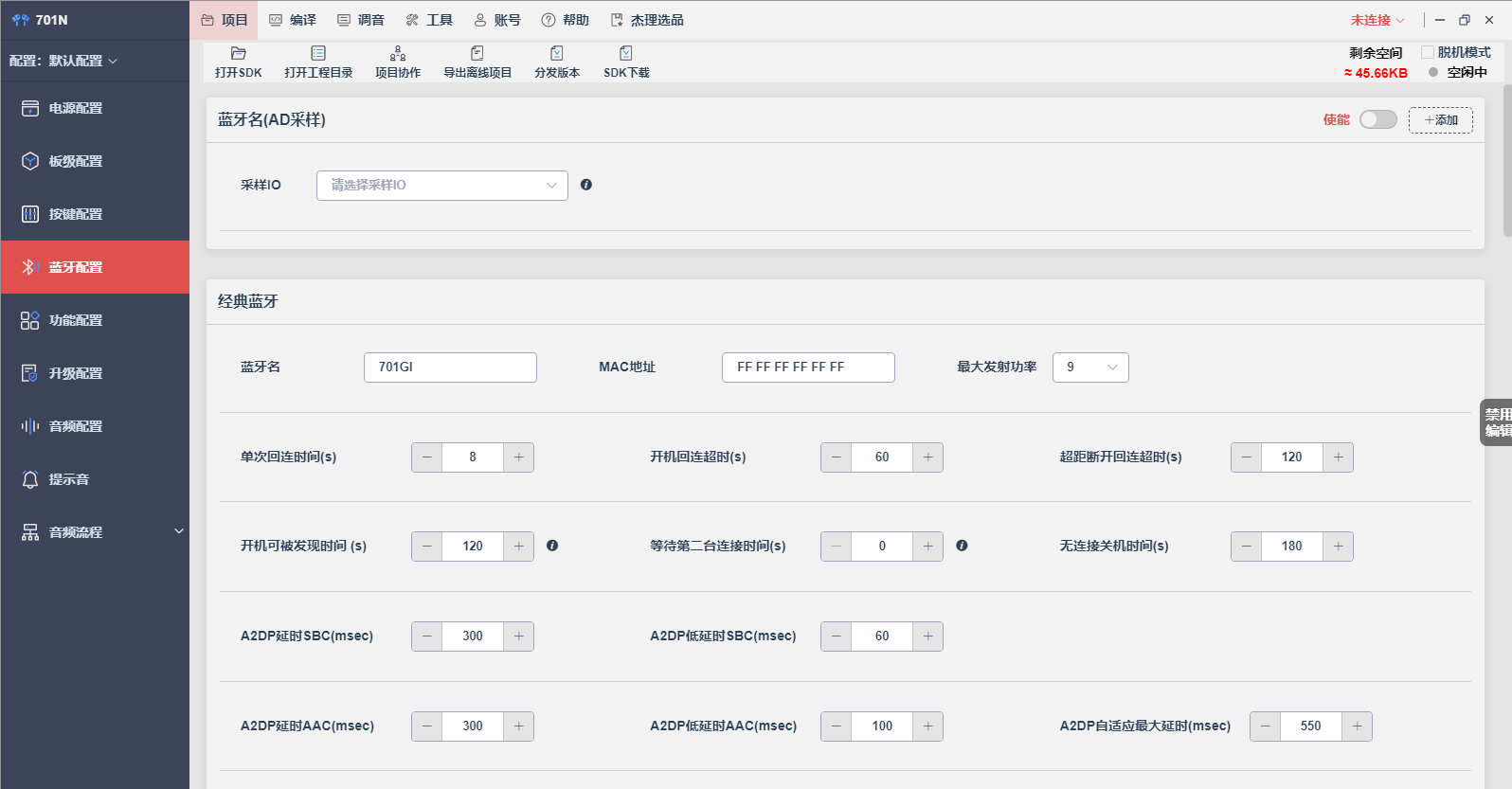Click the A2DP自适应最大延时 value field 550
1512x789 pixels.
coord(1311,726)
